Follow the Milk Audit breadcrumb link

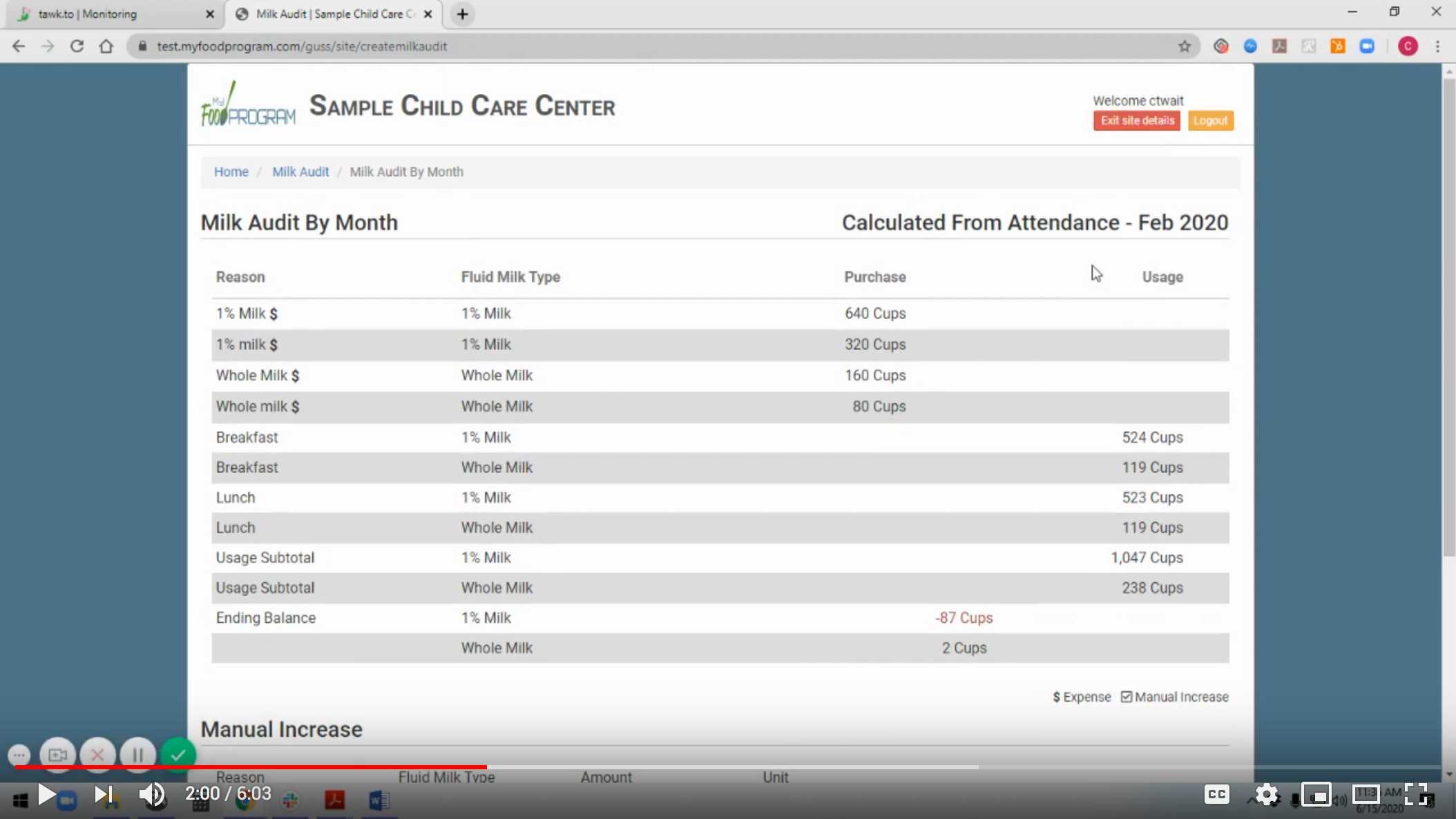[x=300, y=172]
